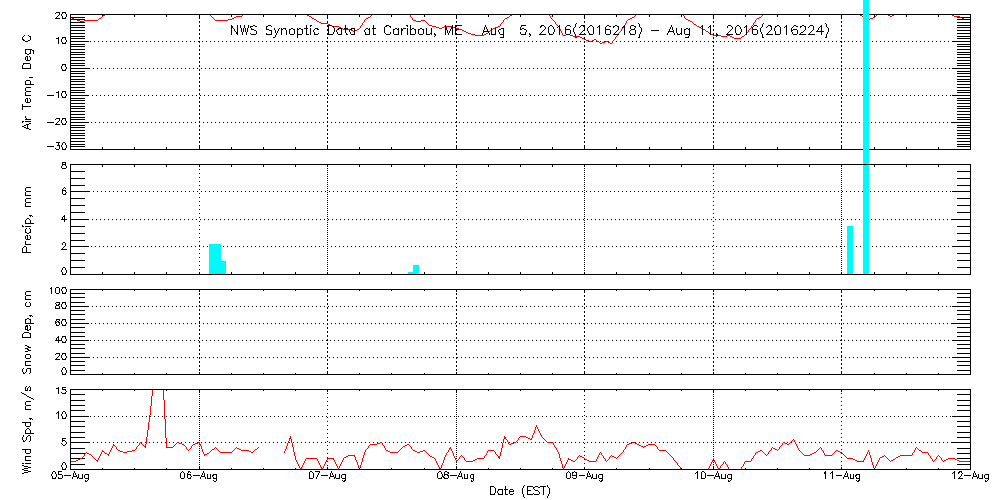Select the 07-Aug date tick label
1000x500 pixels.
[328, 478]
